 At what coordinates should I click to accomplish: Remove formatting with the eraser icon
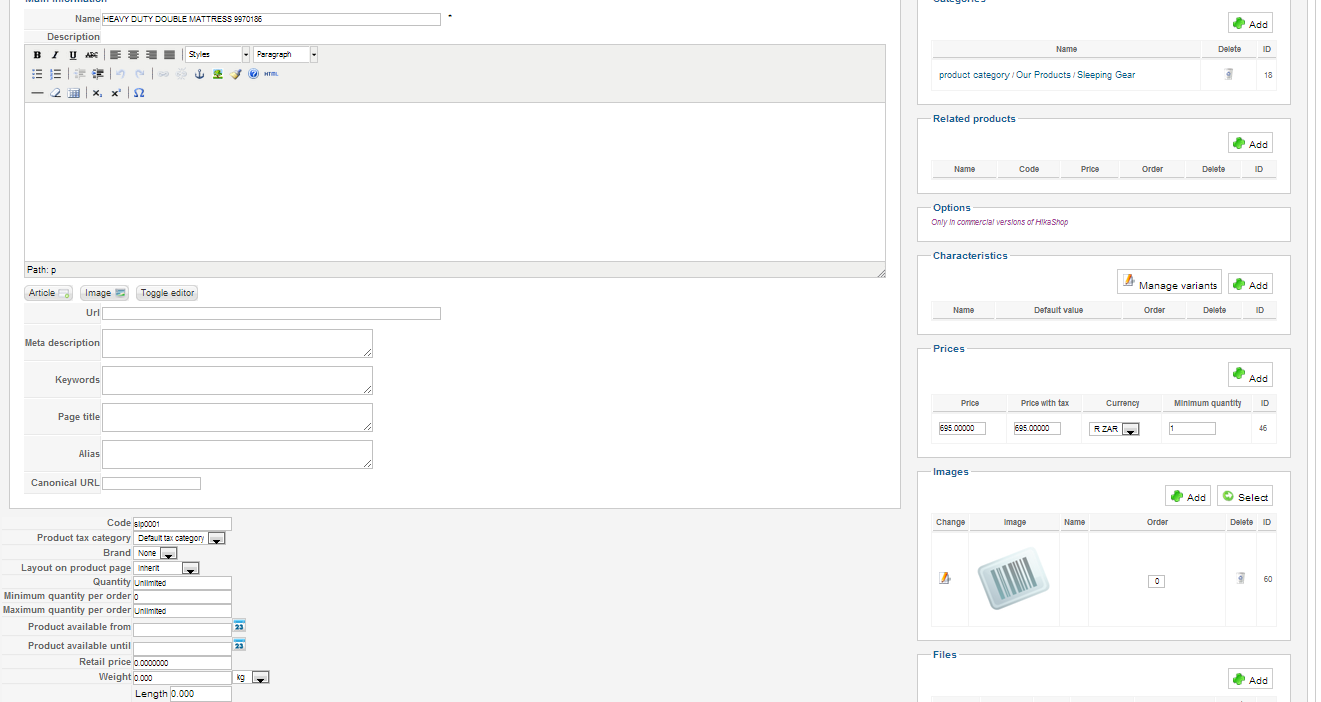[55, 93]
